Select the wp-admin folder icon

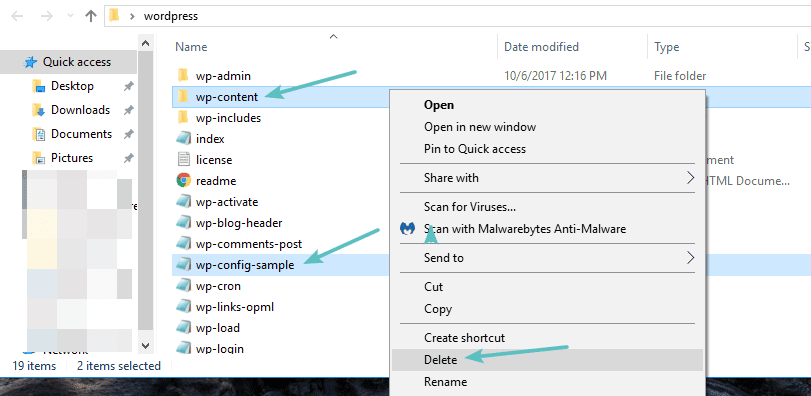pos(183,76)
